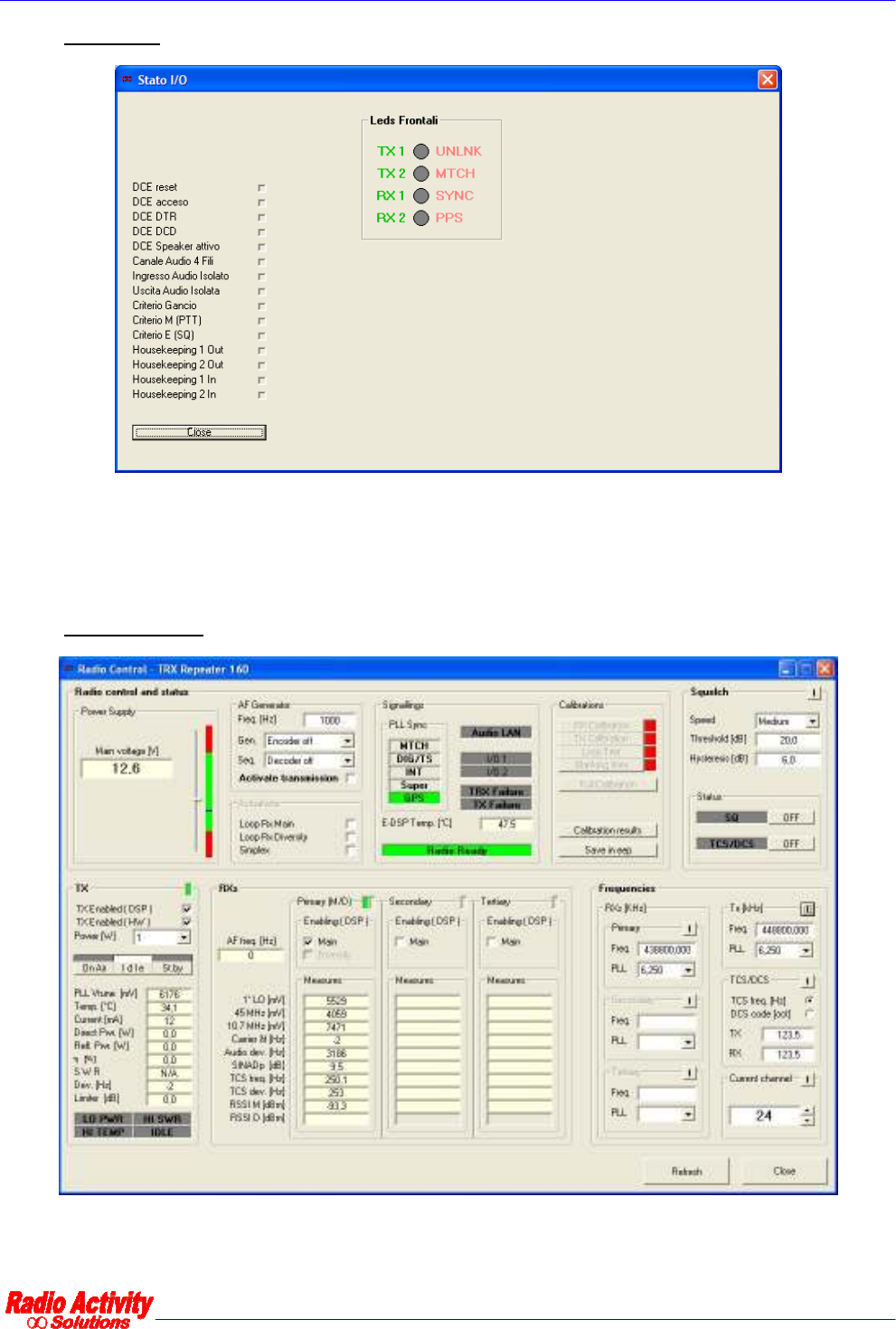Screen dimensions: 896x1329
Task: Click the TCS/DCS OFF status button
Action: pos(791,844)
